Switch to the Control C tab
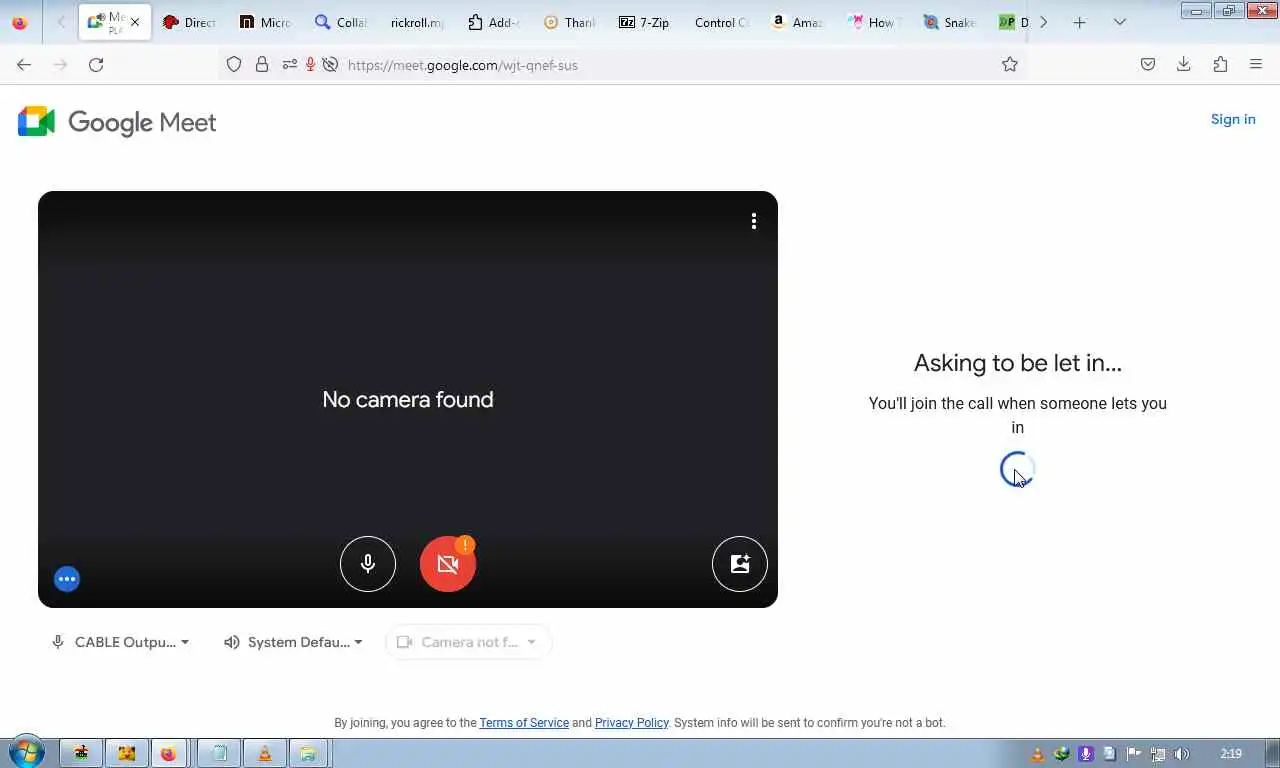The width and height of the screenshot is (1280, 768). click(x=721, y=22)
